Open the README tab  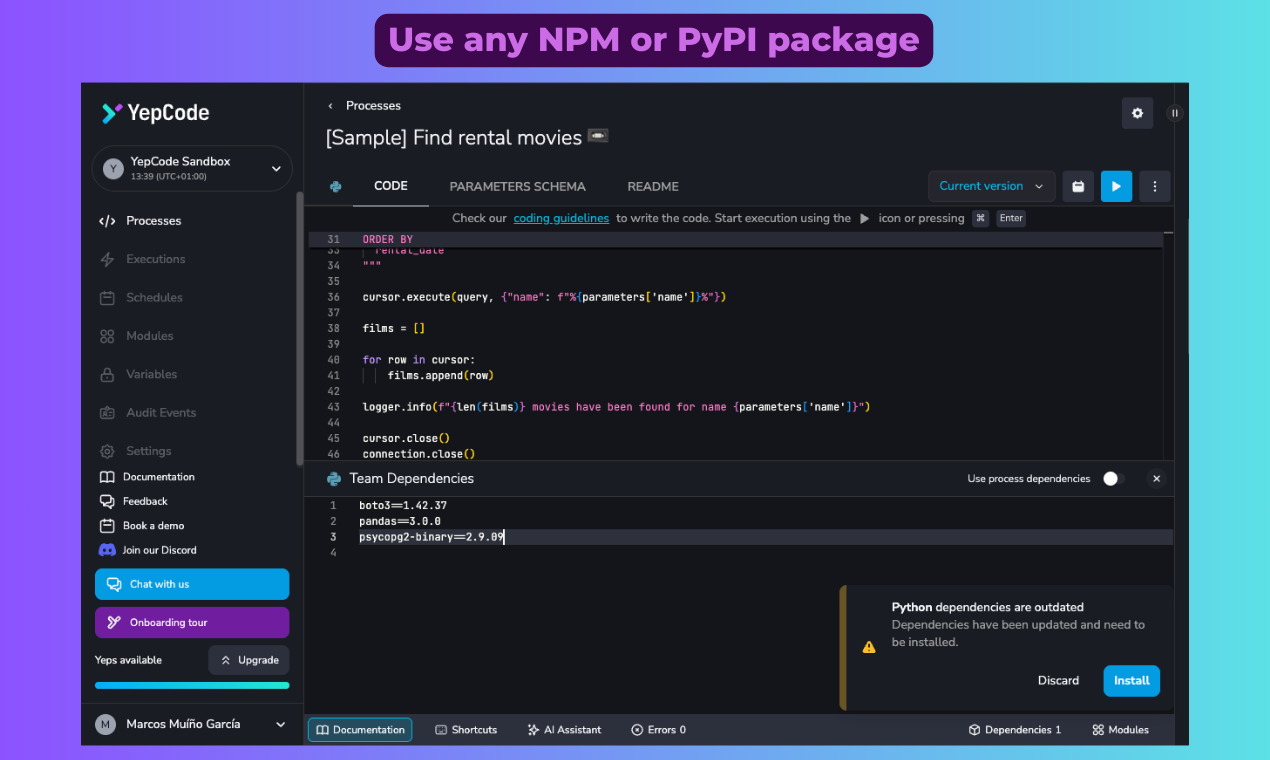[x=653, y=186]
